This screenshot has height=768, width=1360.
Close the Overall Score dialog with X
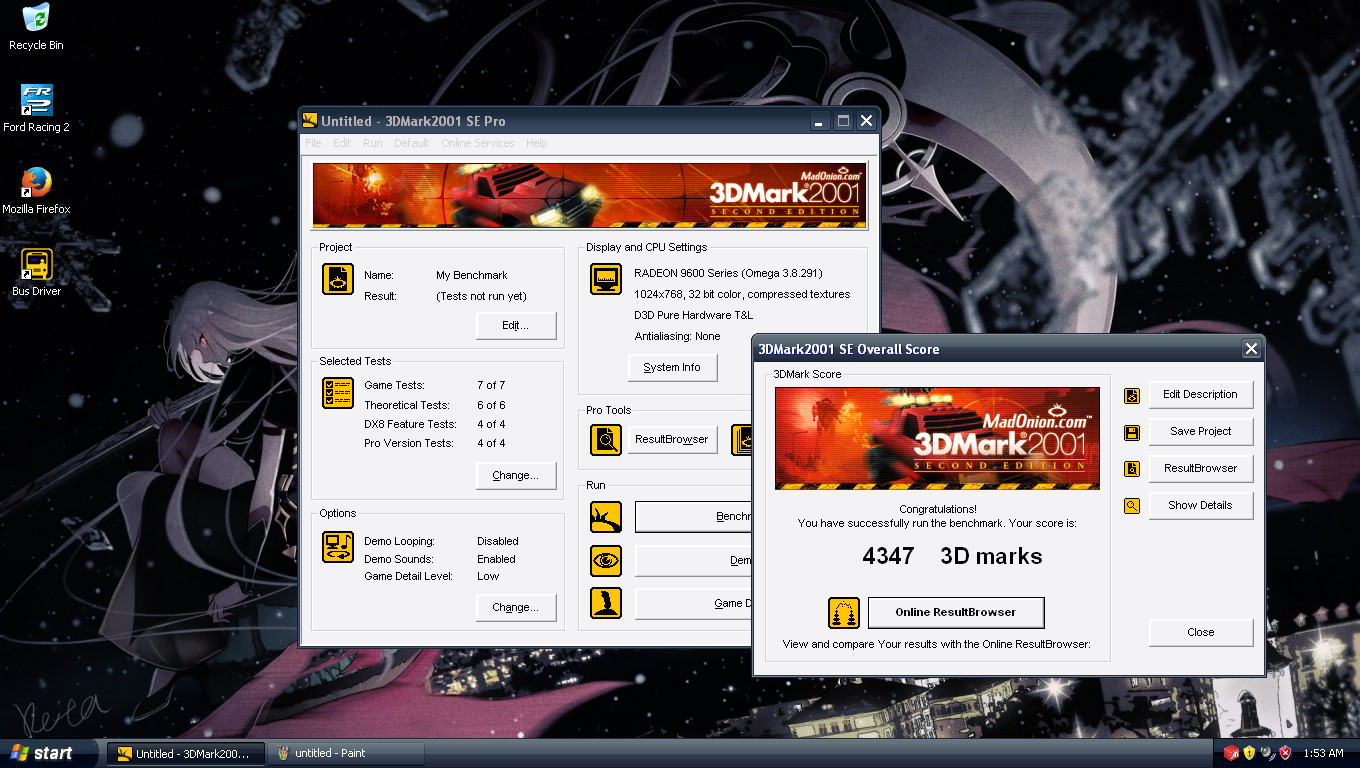(x=1251, y=349)
